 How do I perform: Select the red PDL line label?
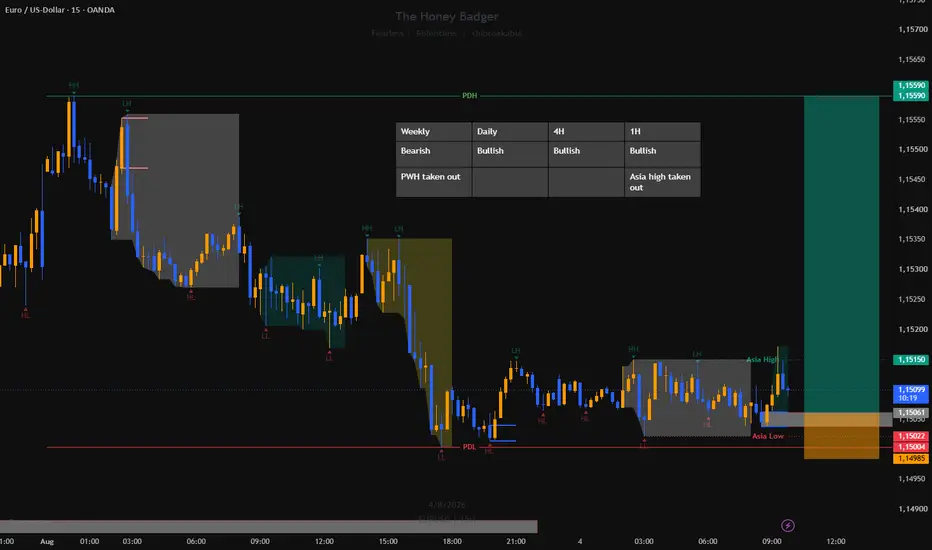point(469,447)
